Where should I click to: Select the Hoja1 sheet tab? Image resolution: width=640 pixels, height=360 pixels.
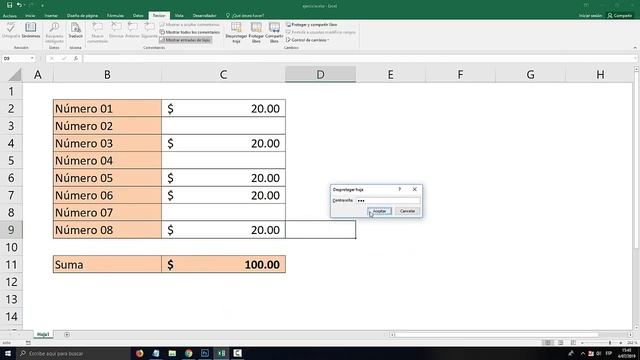tap(43, 335)
